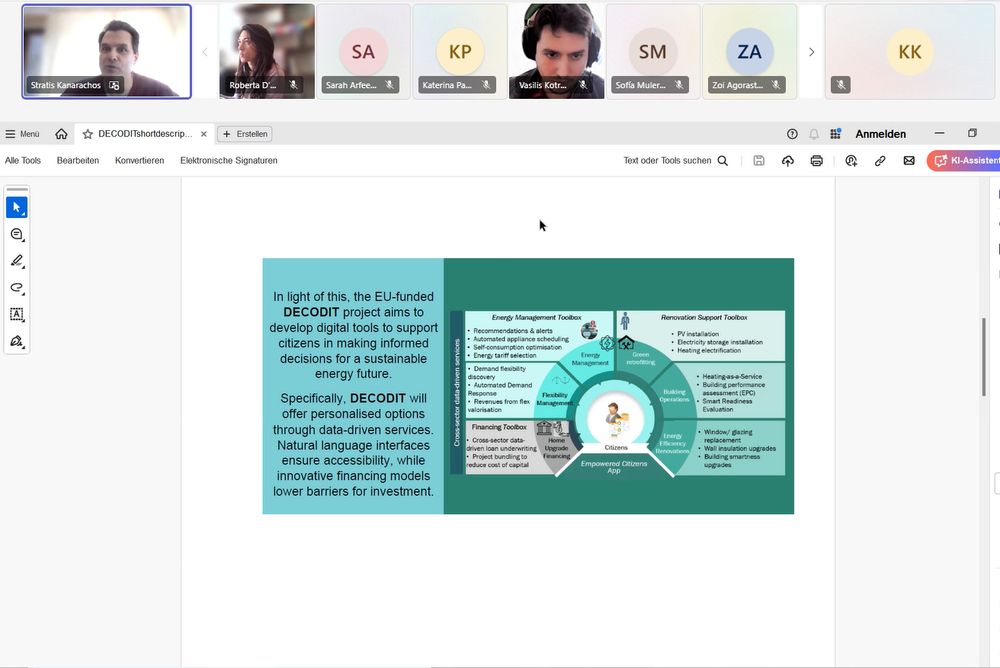Click muted mic icon on KK tile
1000x668 pixels.
pos(841,85)
